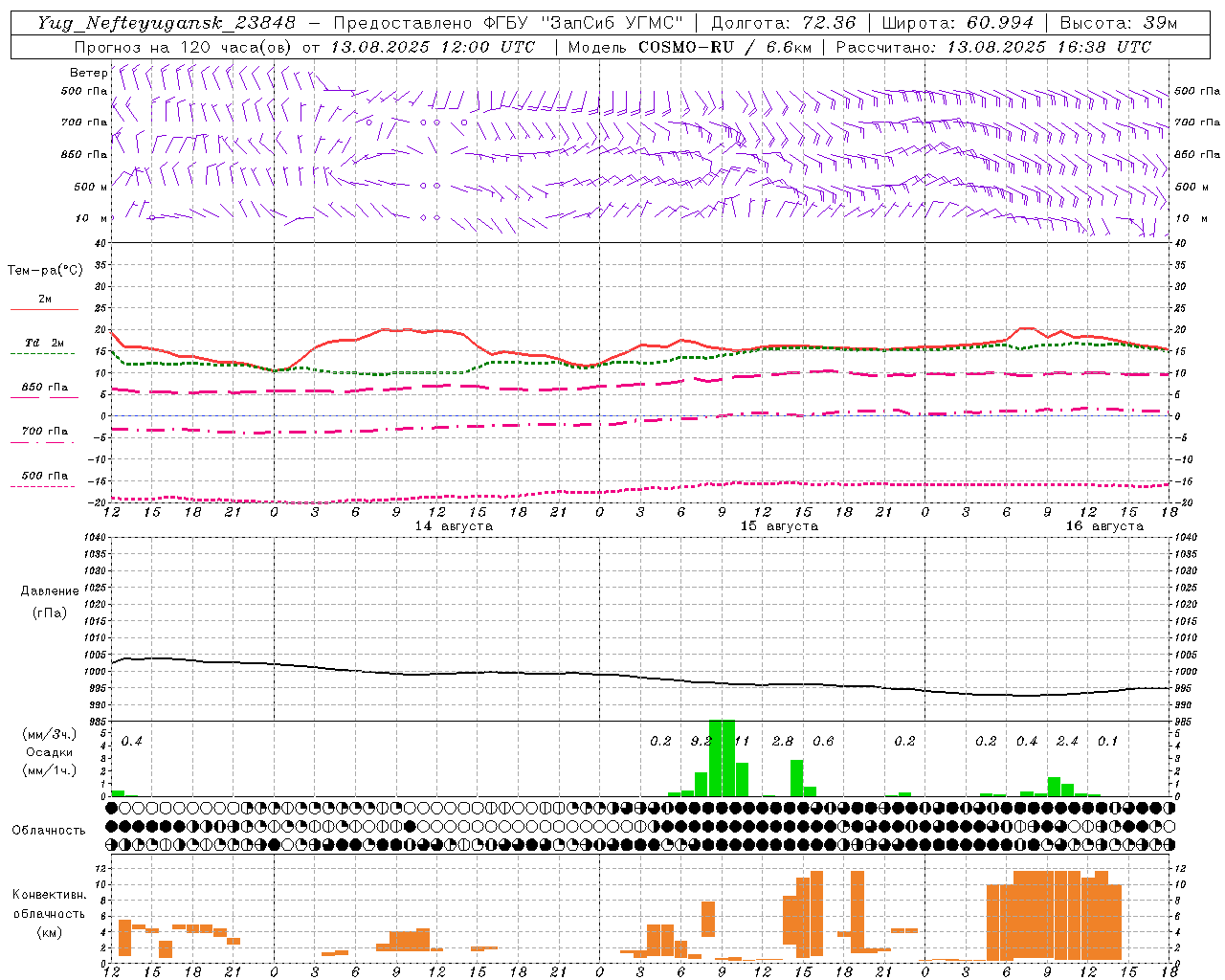This screenshot has height=980, width=1225.
Task: Click the Широта: 60.994 value
Action: coord(957,23)
